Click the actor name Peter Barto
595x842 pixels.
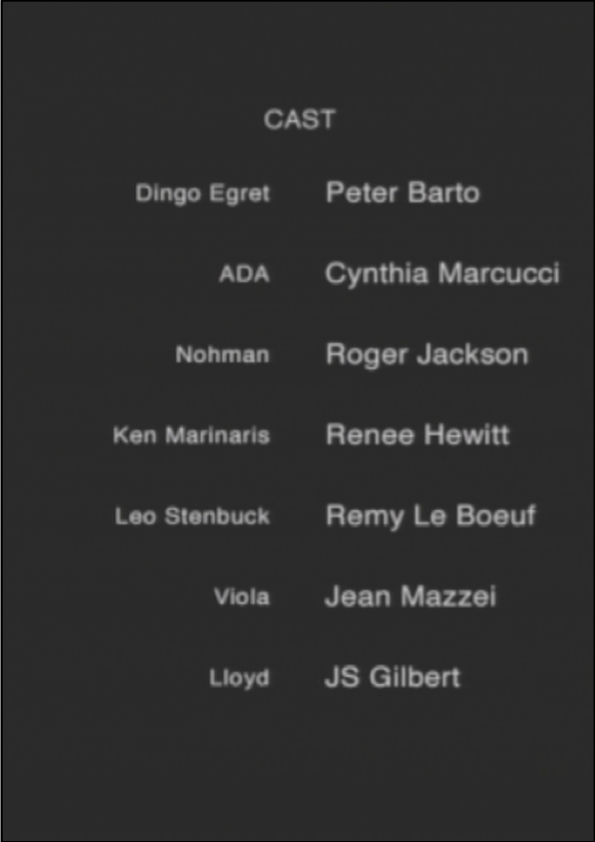pyautogui.click(x=402, y=192)
